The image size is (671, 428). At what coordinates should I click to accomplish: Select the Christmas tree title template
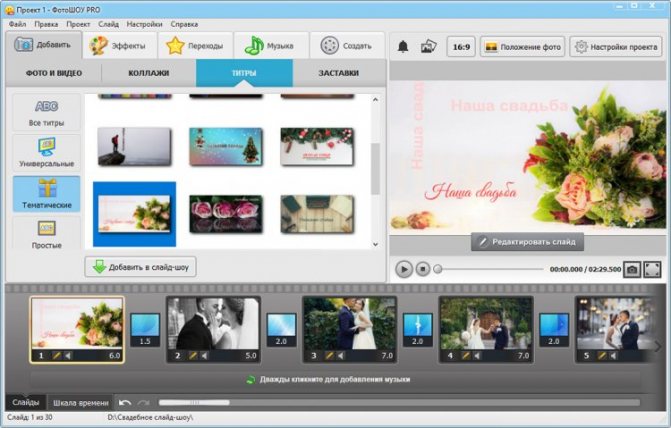pos(226,147)
